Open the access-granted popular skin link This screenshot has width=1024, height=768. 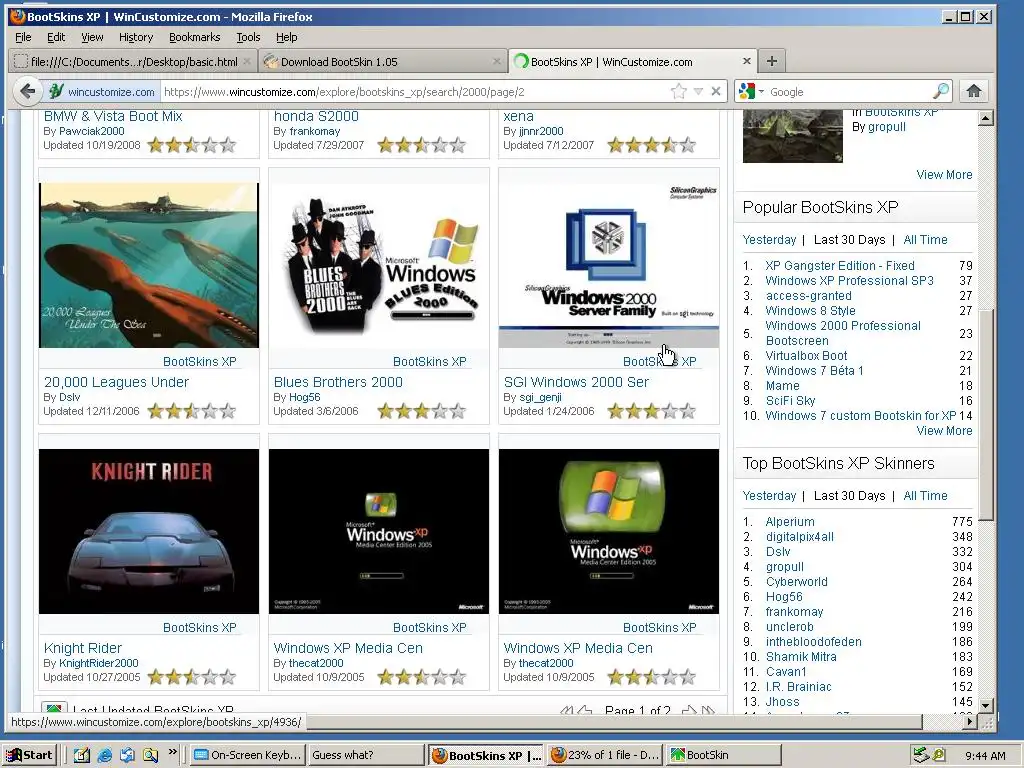[808, 296]
